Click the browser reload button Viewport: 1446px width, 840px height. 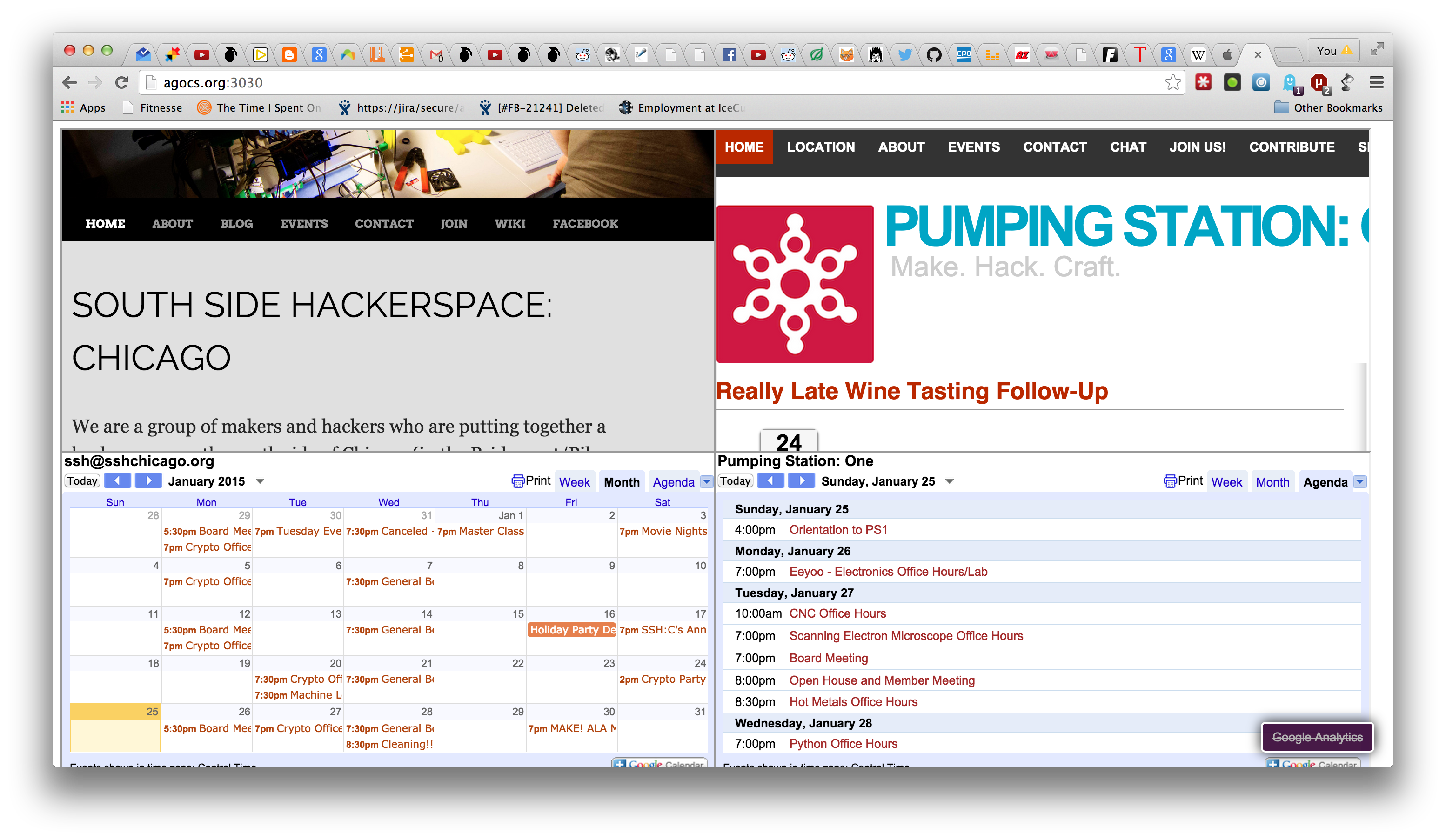tap(121, 83)
